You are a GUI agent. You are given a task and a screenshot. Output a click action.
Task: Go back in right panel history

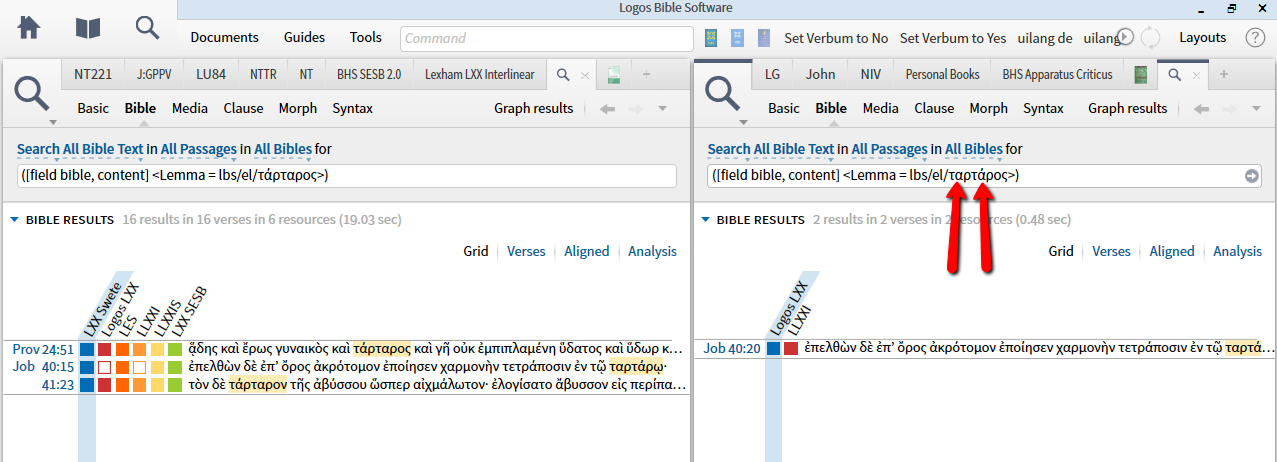click(x=1201, y=108)
